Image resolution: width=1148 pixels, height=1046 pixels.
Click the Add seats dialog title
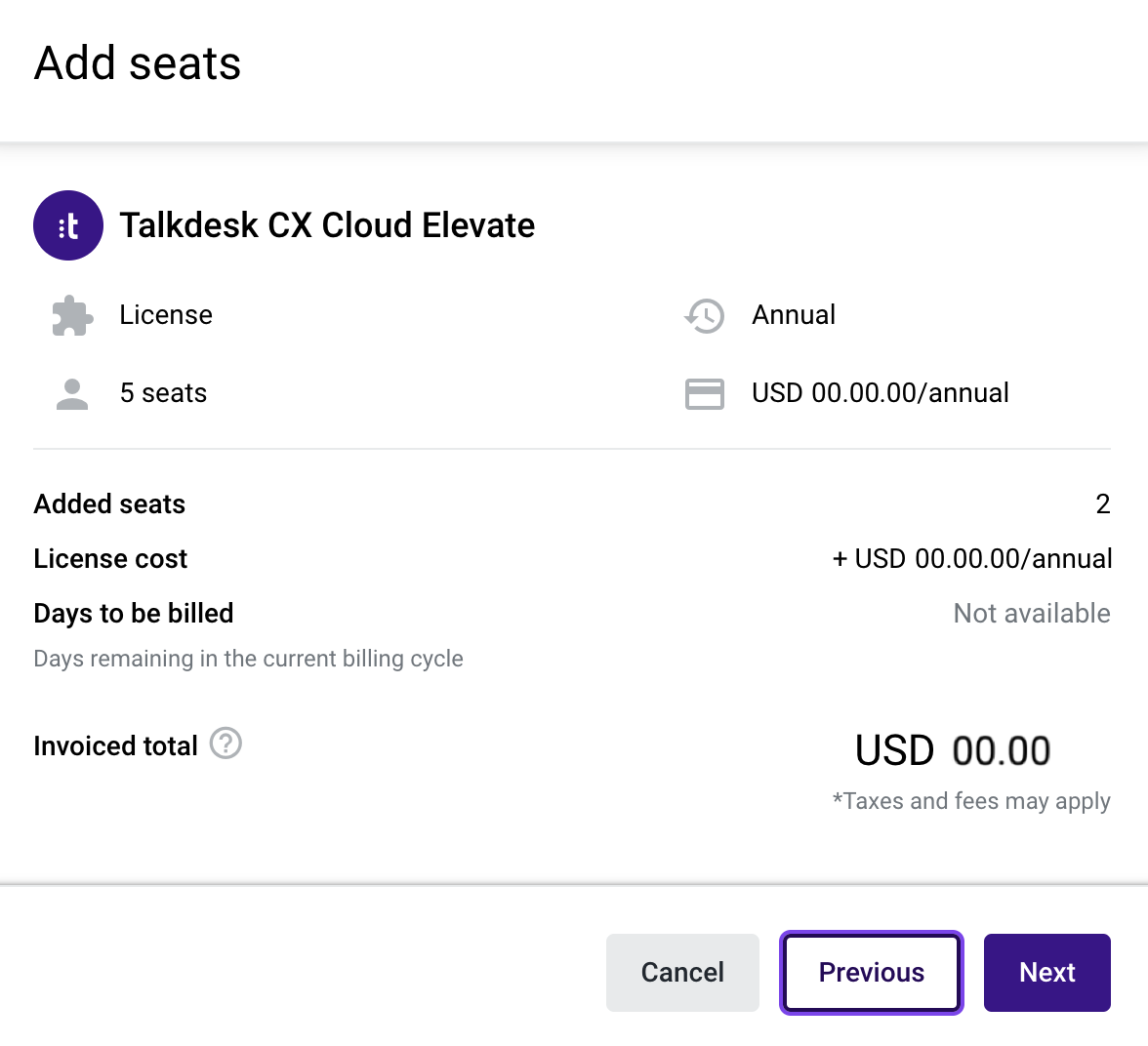pyautogui.click(x=138, y=63)
